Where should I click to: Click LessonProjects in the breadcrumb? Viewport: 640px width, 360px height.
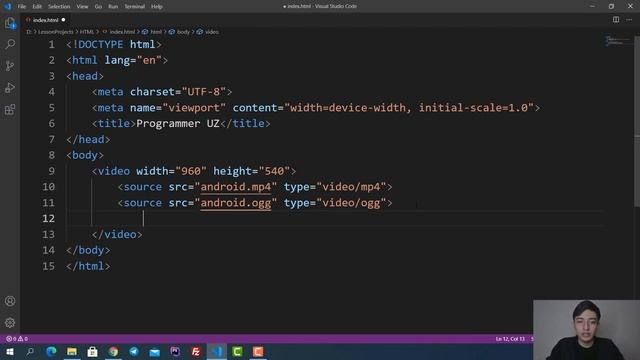[x=56, y=32]
